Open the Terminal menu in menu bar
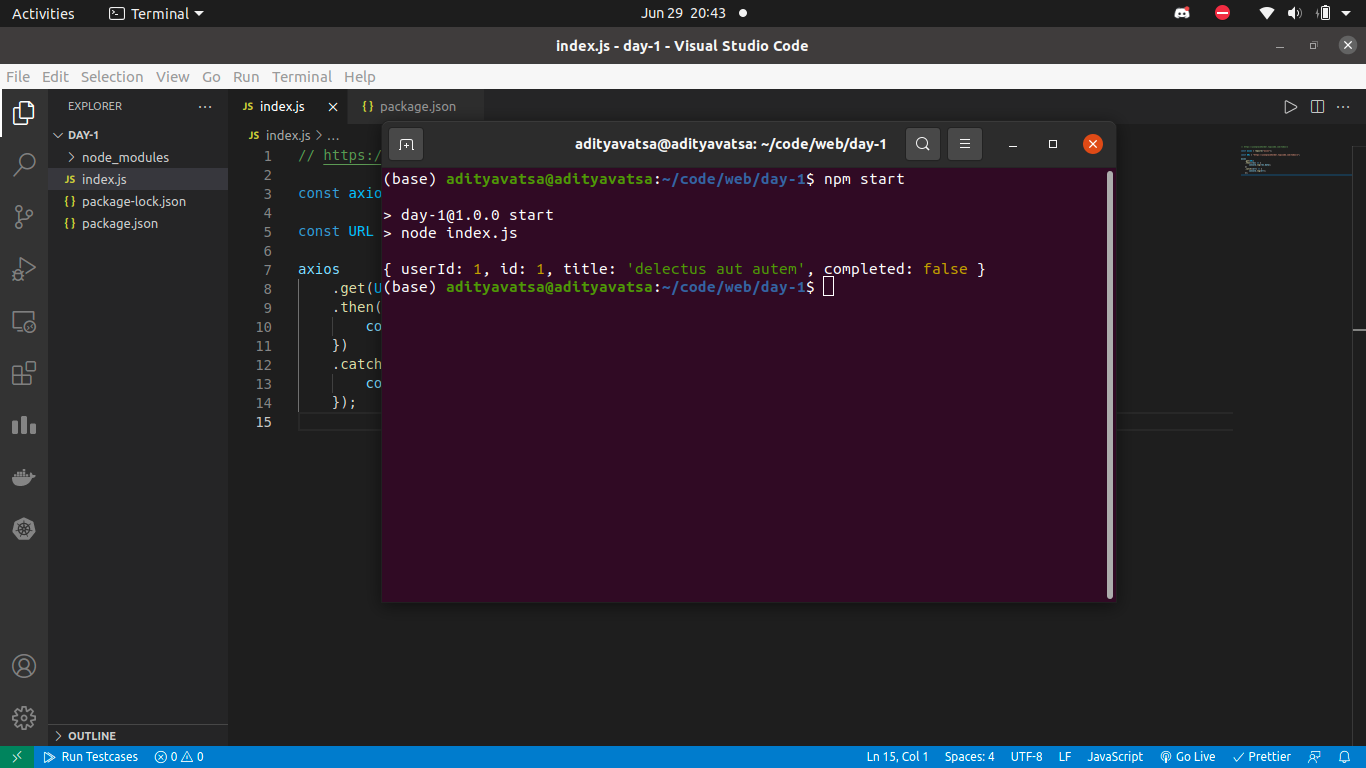Image resolution: width=1366 pixels, height=768 pixels. click(x=302, y=77)
